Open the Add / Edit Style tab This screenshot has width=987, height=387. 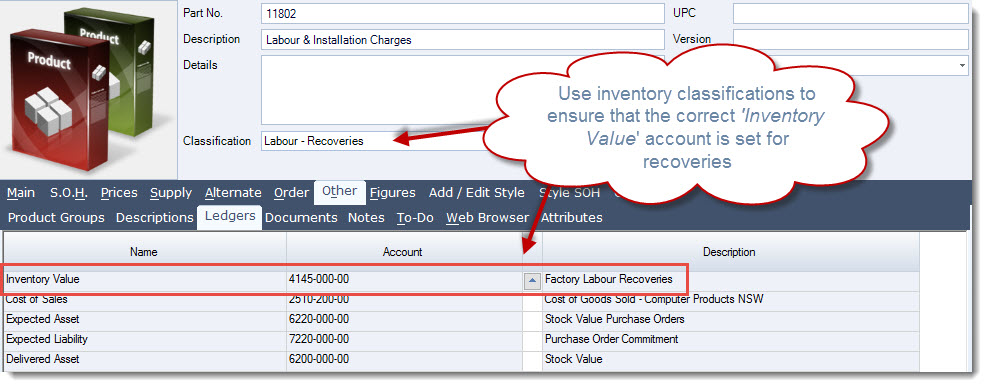[x=477, y=193]
